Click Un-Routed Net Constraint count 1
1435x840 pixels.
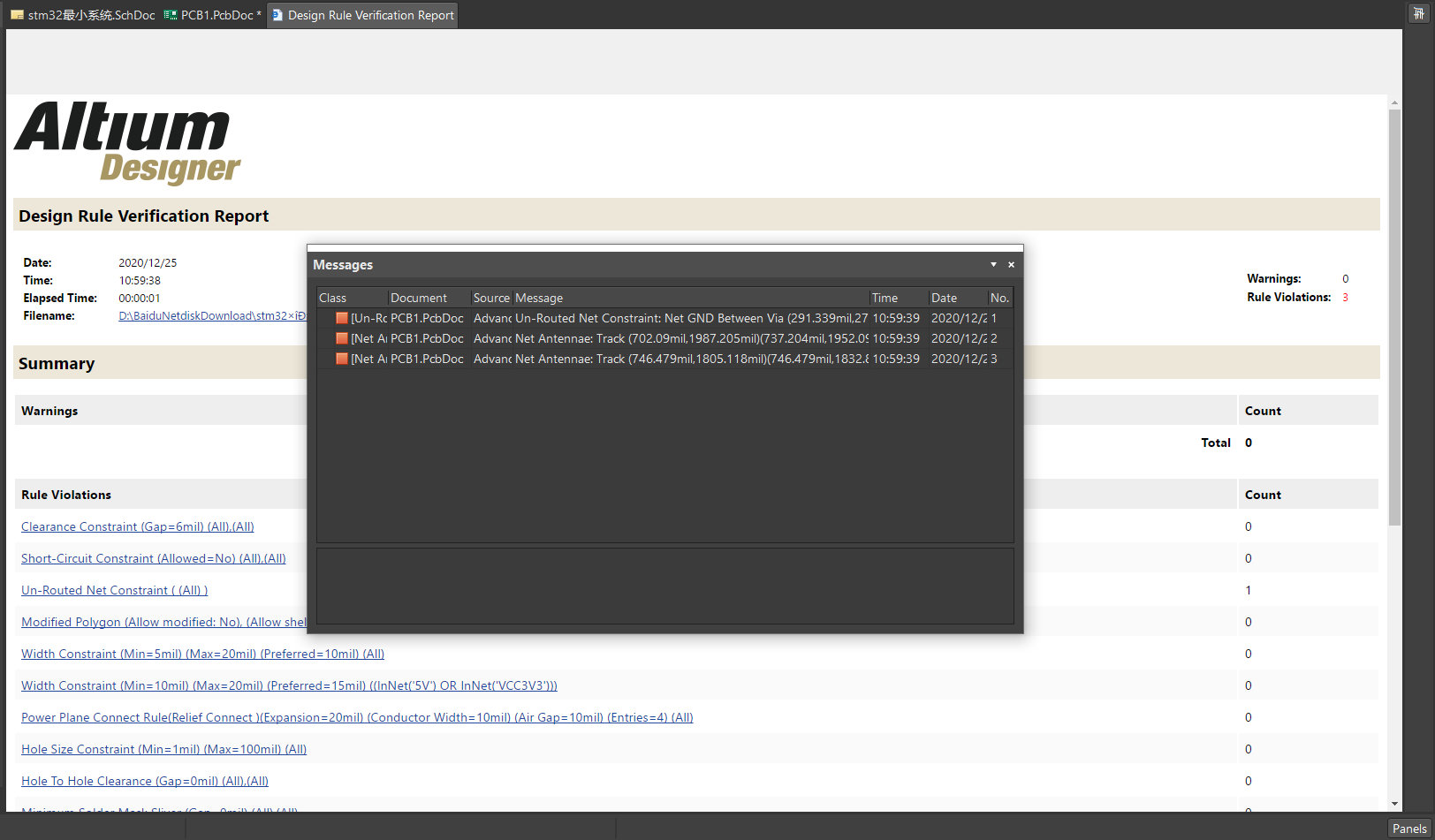(1248, 590)
